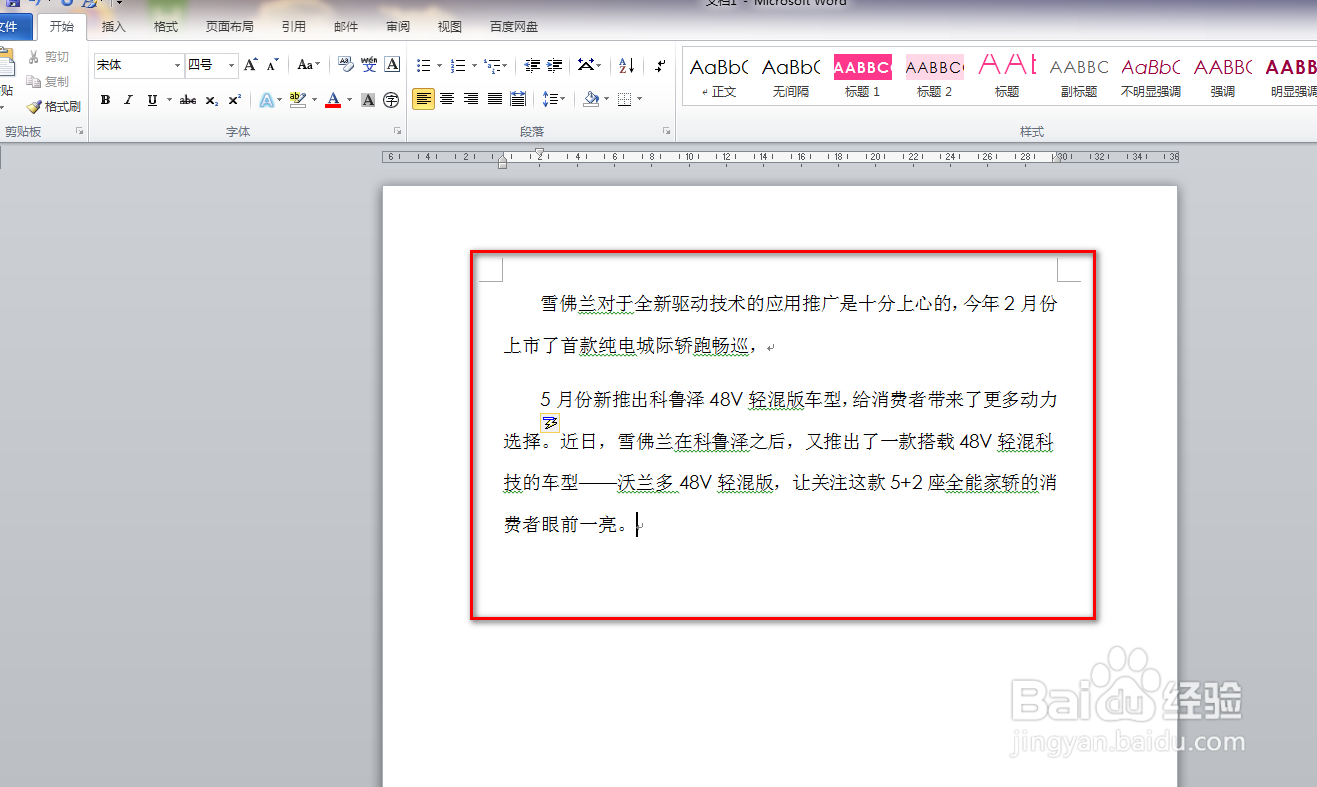Switch to the 页面布局 (Page Layout) tab
The width and height of the screenshot is (1317, 787).
click(x=230, y=27)
